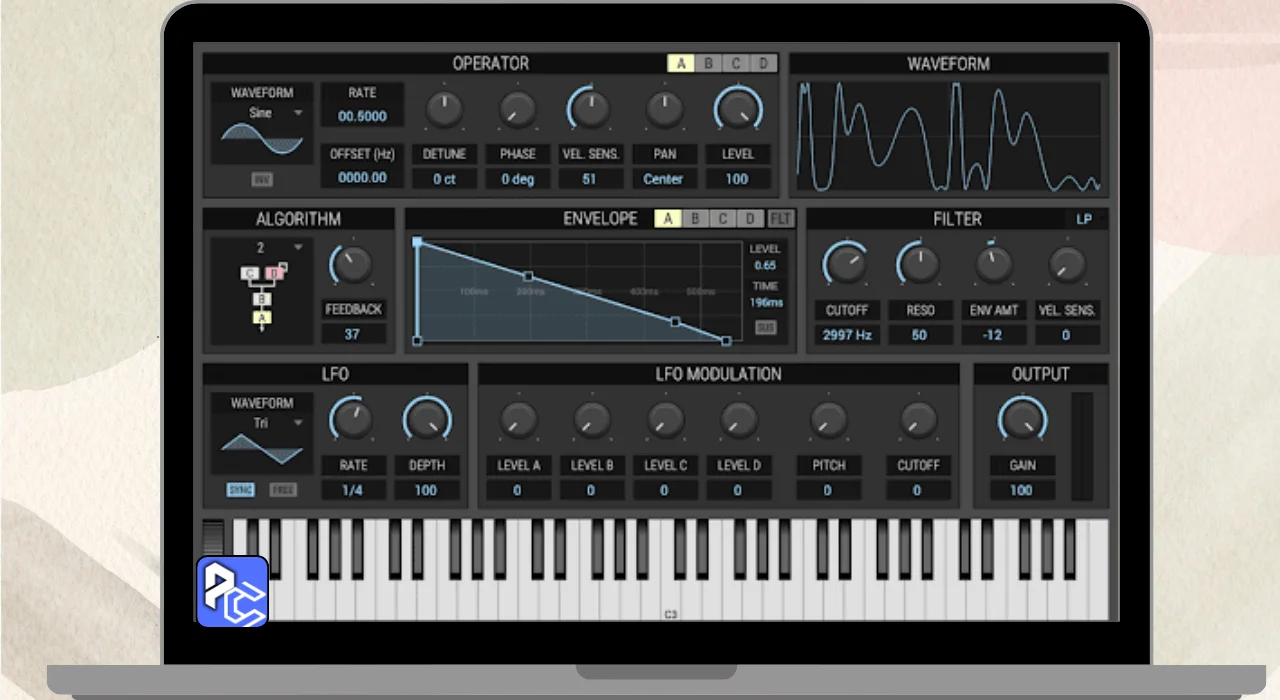This screenshot has height=700, width=1280.
Task: Click the LFO Modulation Level C knob
Action: pyautogui.click(x=665, y=419)
